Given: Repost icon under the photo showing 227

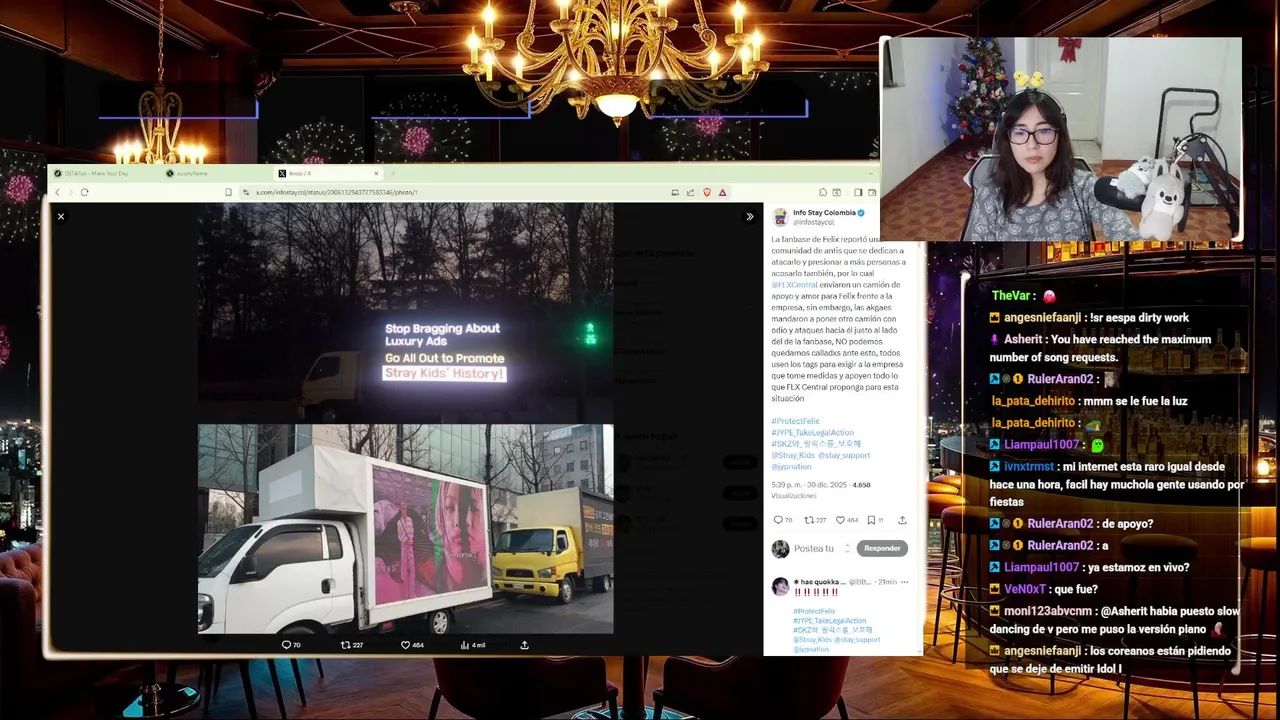Looking at the screenshot, I should pyautogui.click(x=352, y=645).
